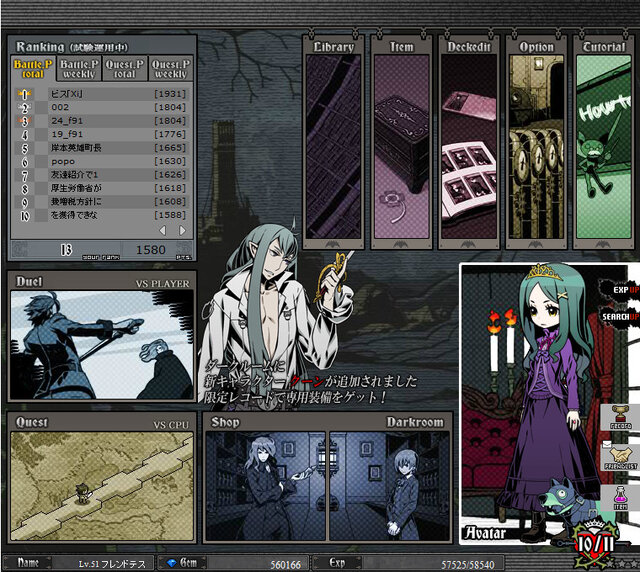Click ranking row 24_f91
Image resolution: width=640 pixels, height=572 pixels.
[x=102, y=121]
